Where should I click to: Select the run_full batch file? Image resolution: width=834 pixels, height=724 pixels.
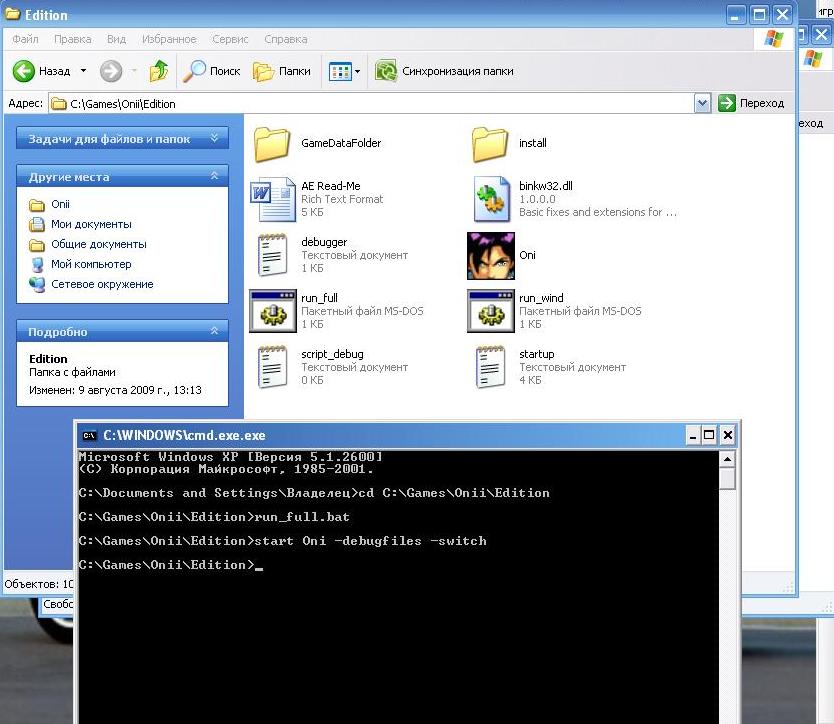[x=272, y=311]
